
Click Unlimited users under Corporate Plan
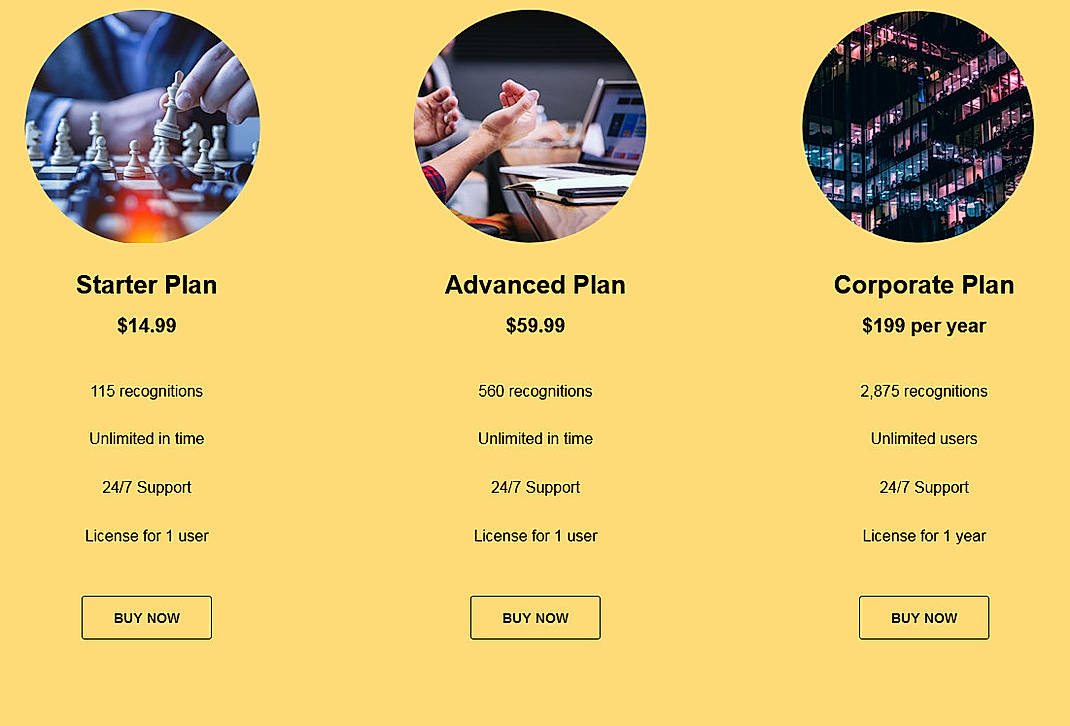click(x=923, y=439)
